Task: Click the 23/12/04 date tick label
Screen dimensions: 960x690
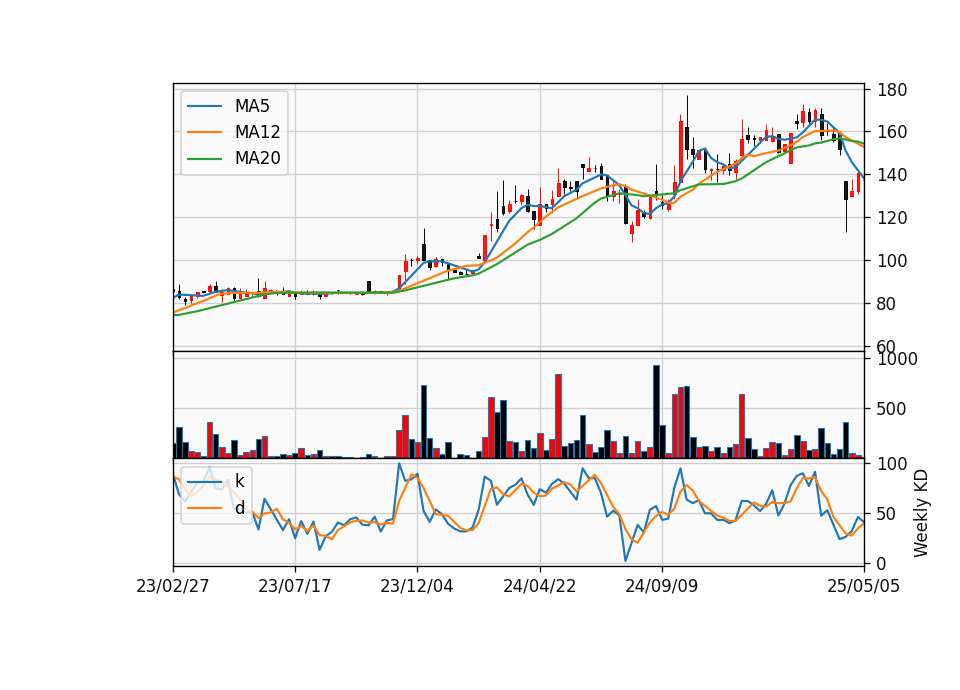Action: pyautogui.click(x=417, y=586)
